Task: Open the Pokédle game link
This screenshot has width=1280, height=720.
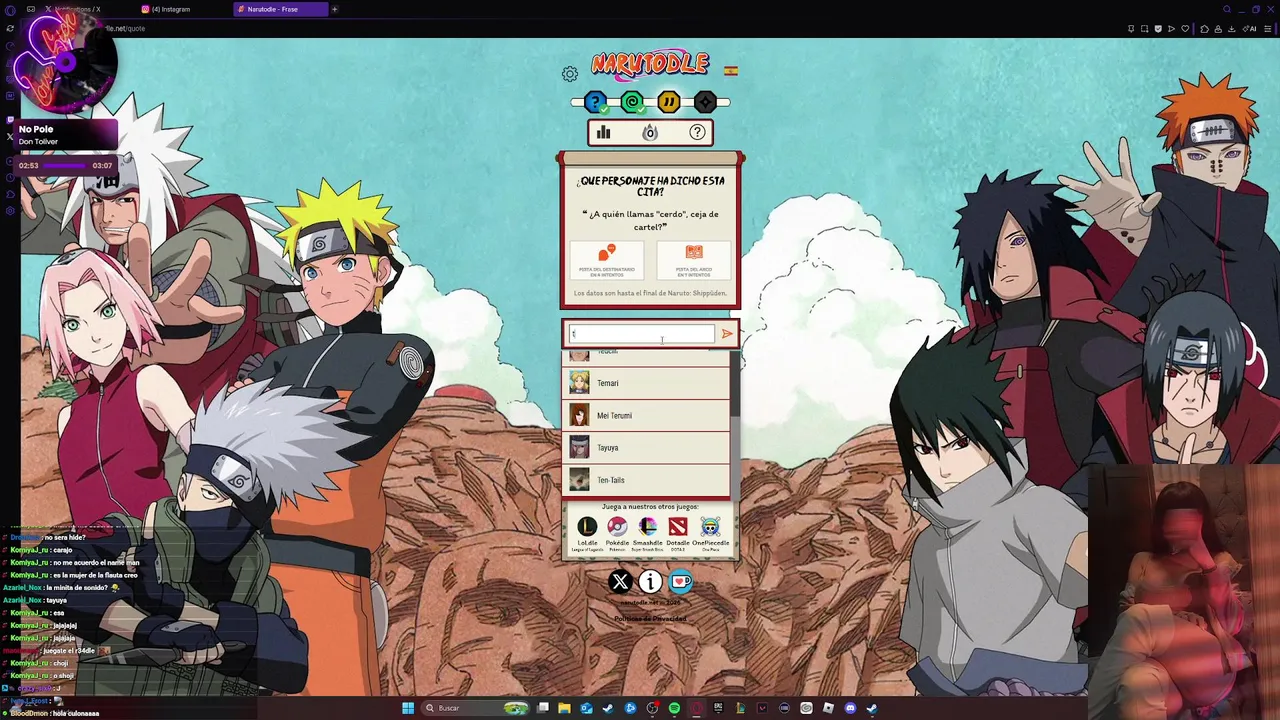Action: [x=617, y=532]
